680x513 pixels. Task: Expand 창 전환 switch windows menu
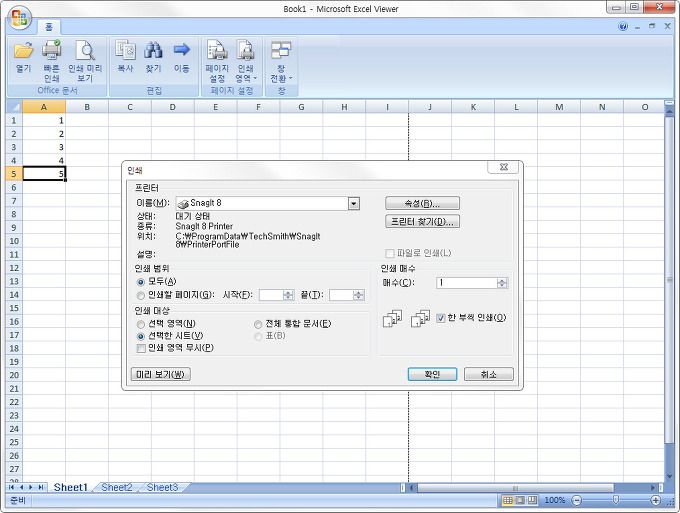pos(281,61)
